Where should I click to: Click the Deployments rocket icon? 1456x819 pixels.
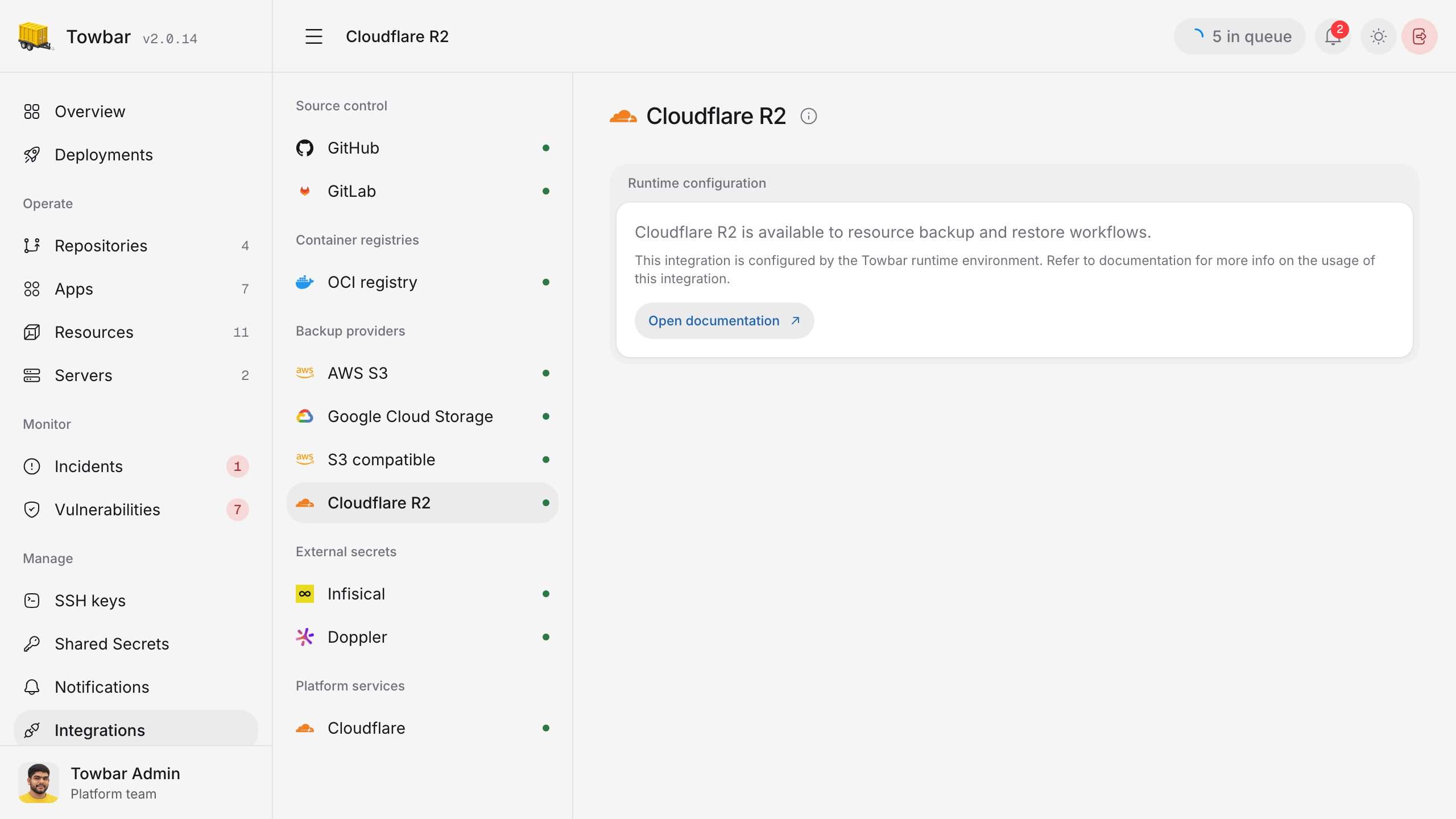pos(32,155)
